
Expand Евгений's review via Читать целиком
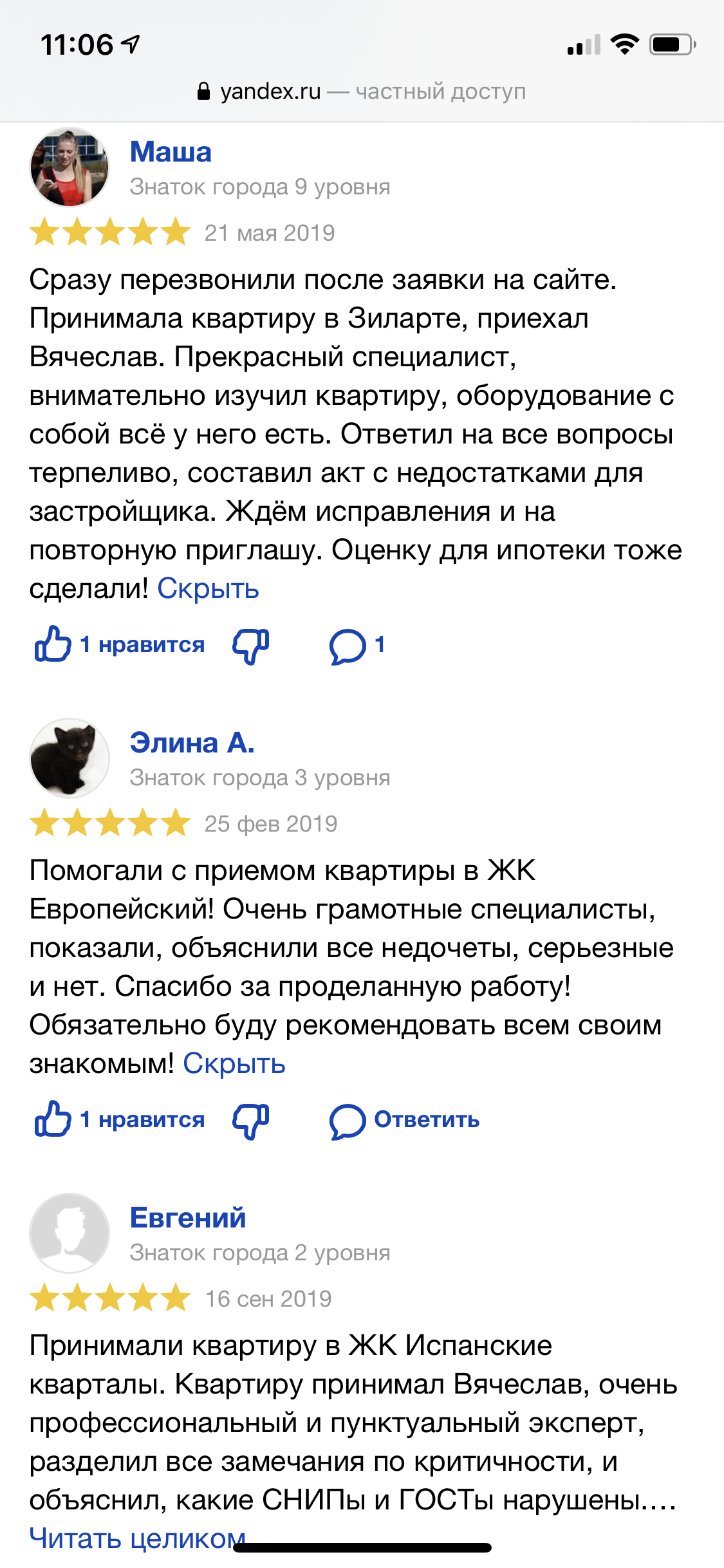click(x=137, y=1538)
